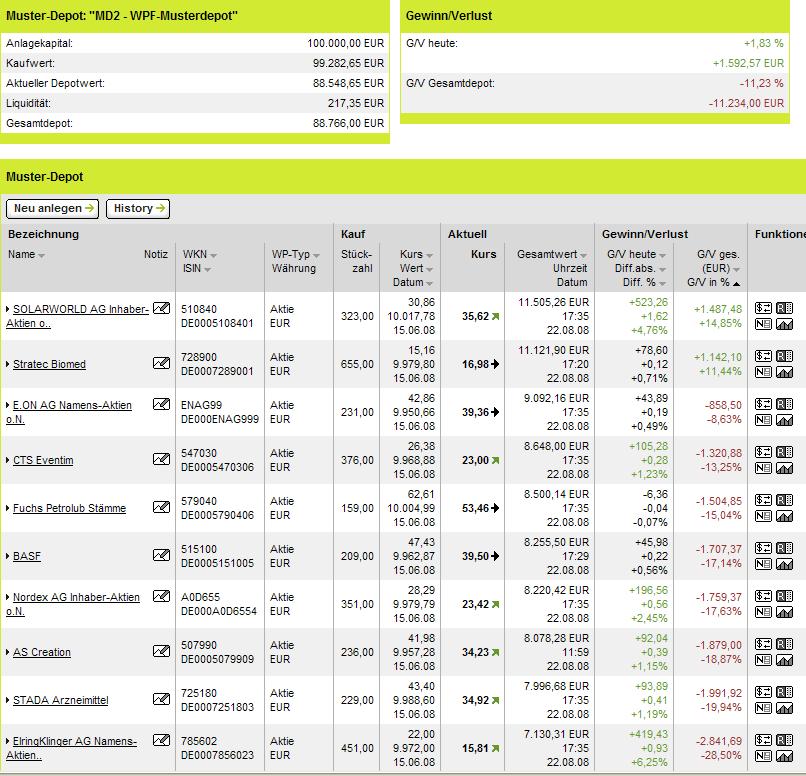Sort by WKN using its arrow
This screenshot has height=776, width=806.
click(214, 256)
